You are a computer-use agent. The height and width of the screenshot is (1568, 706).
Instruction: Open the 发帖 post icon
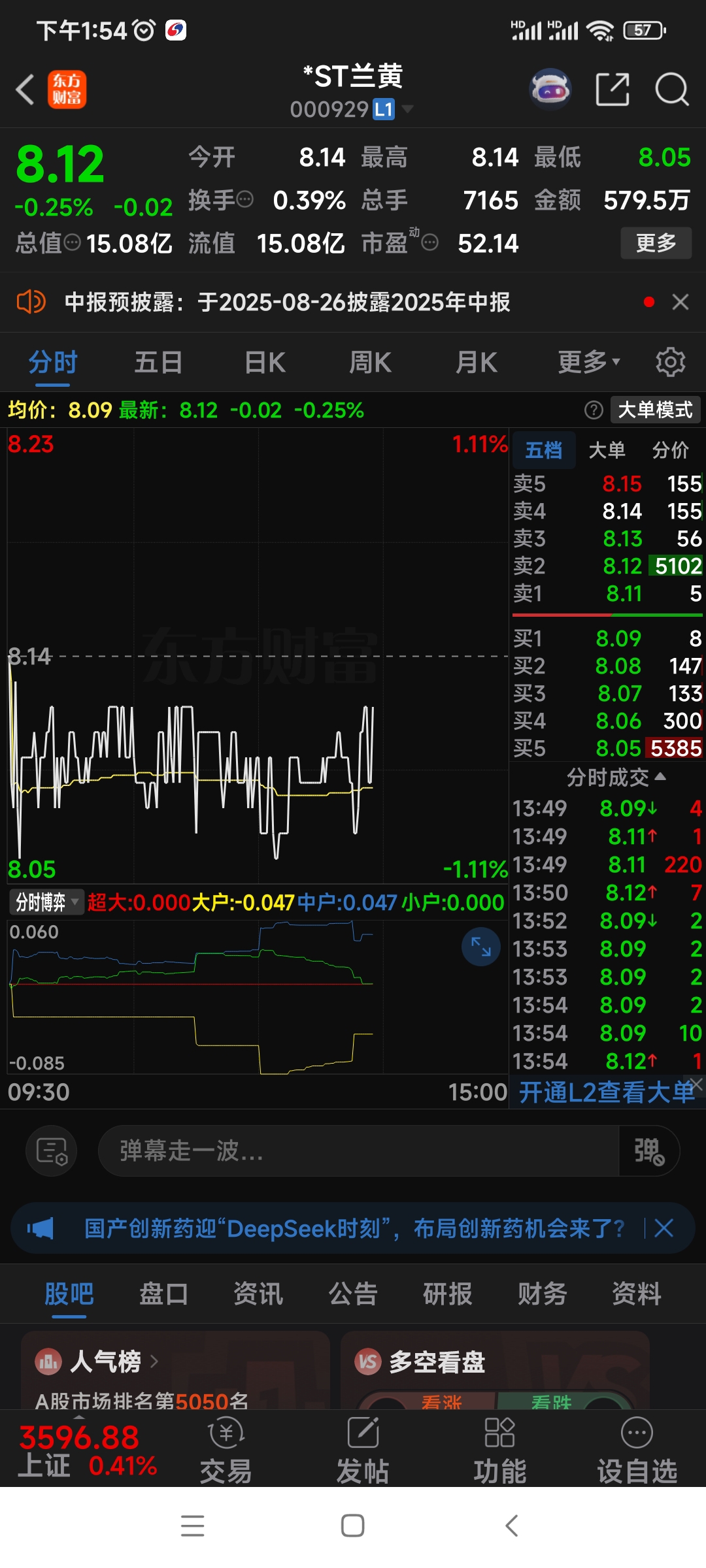pos(363,1450)
